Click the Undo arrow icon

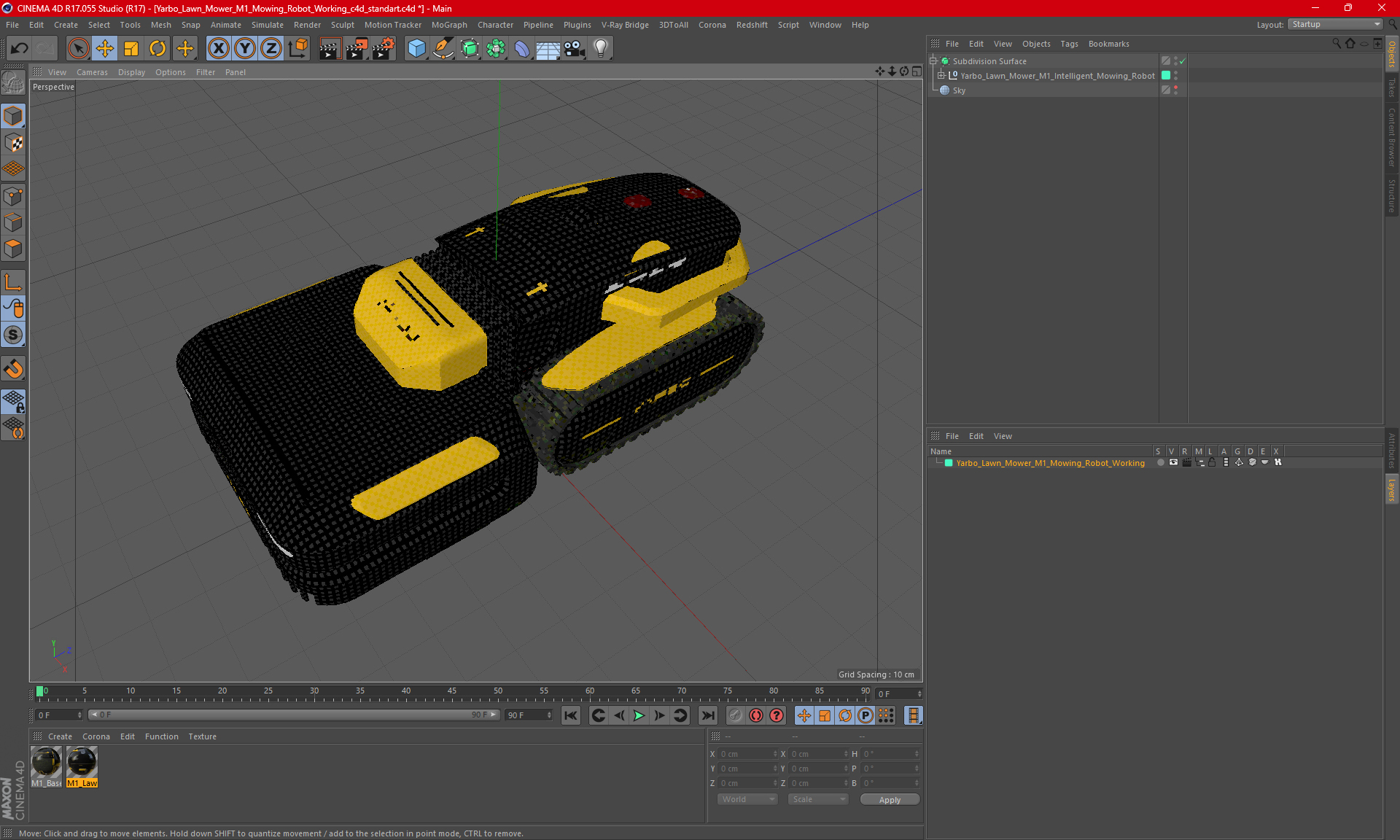(x=20, y=49)
